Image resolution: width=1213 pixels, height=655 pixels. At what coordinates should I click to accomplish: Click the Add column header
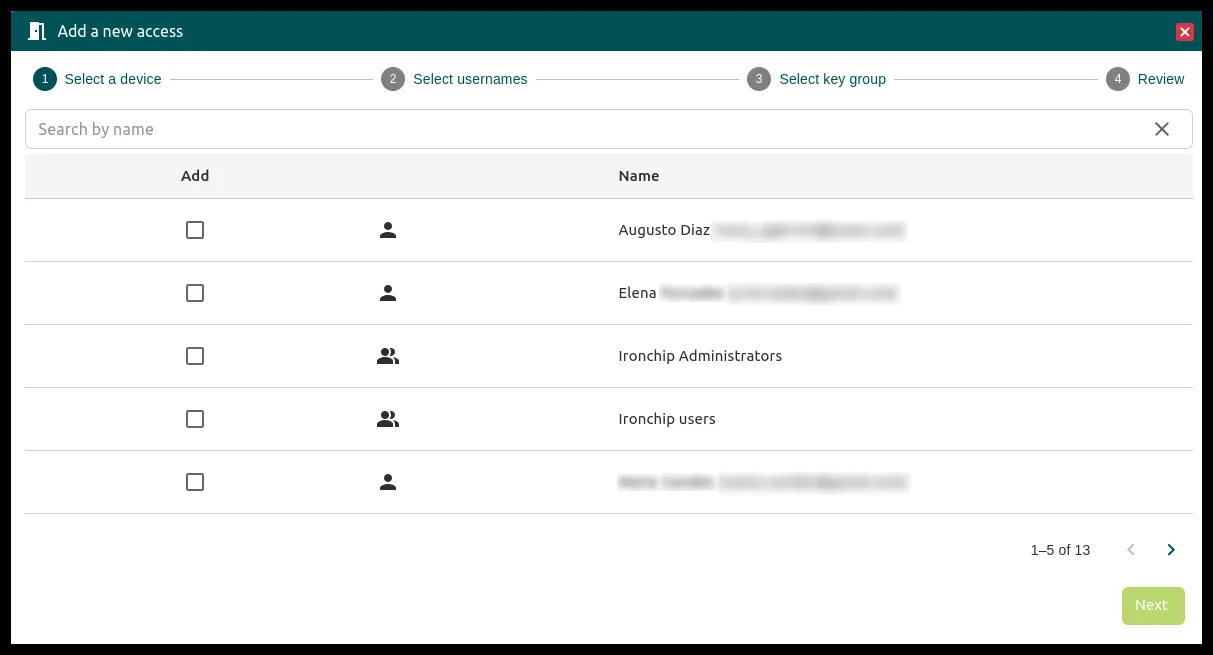point(195,176)
